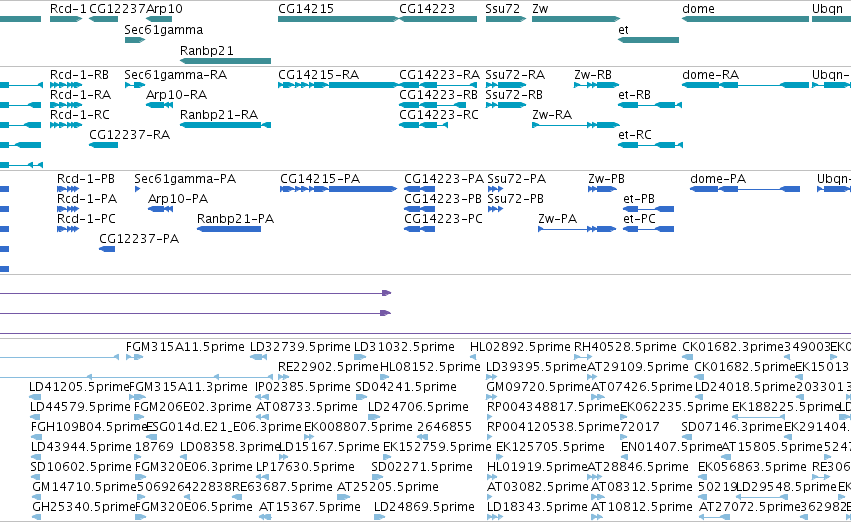Click the Sec61gamma-RA transcript label
This screenshot has height=522, width=851.
pyautogui.click(x=175, y=75)
